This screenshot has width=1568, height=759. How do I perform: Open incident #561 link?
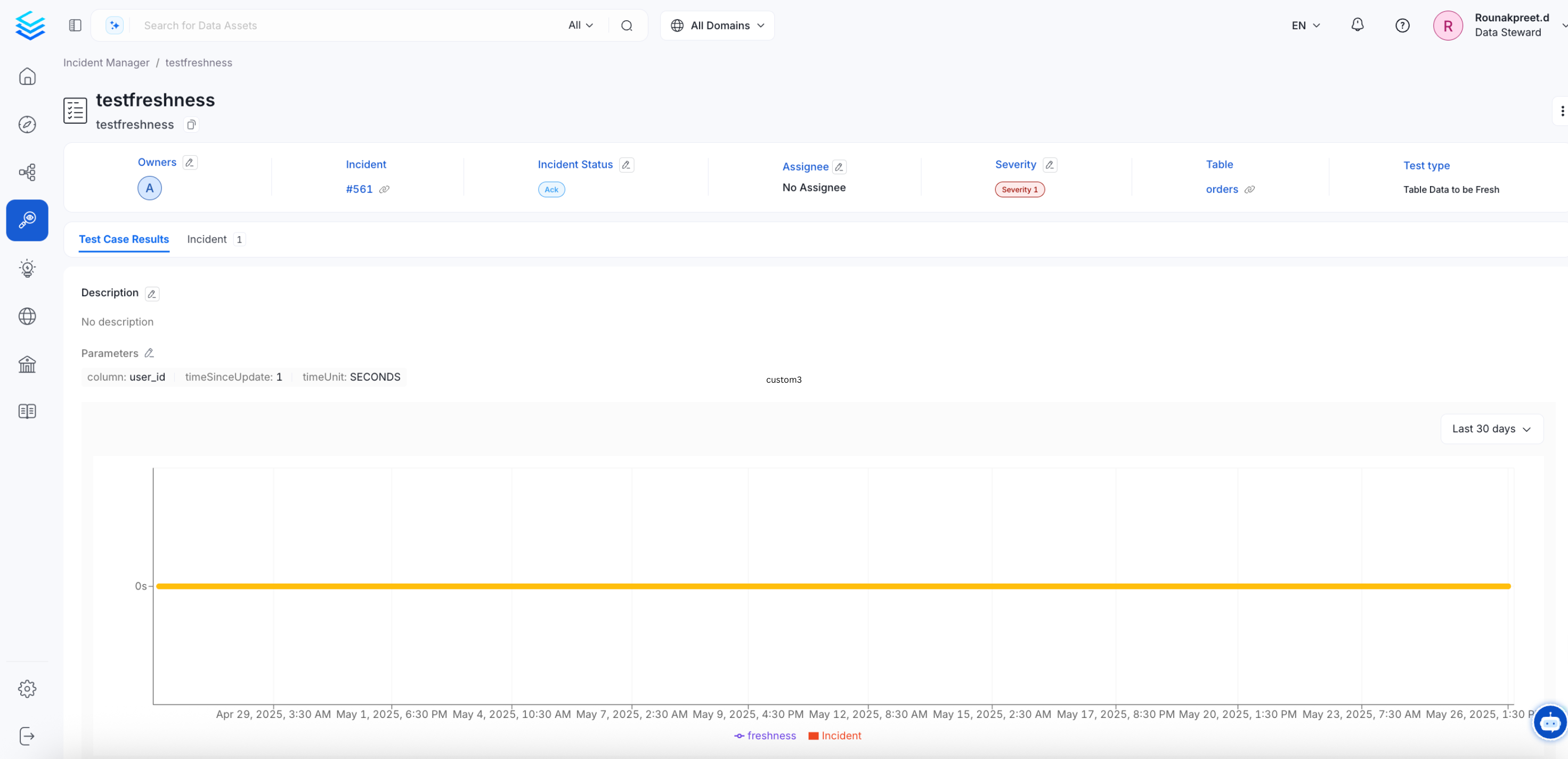coord(359,189)
